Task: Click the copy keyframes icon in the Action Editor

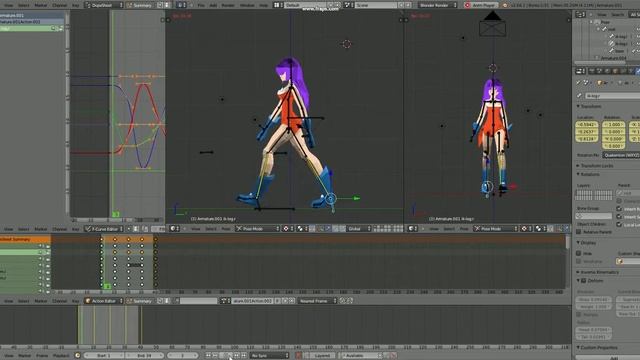Action: tap(342, 301)
